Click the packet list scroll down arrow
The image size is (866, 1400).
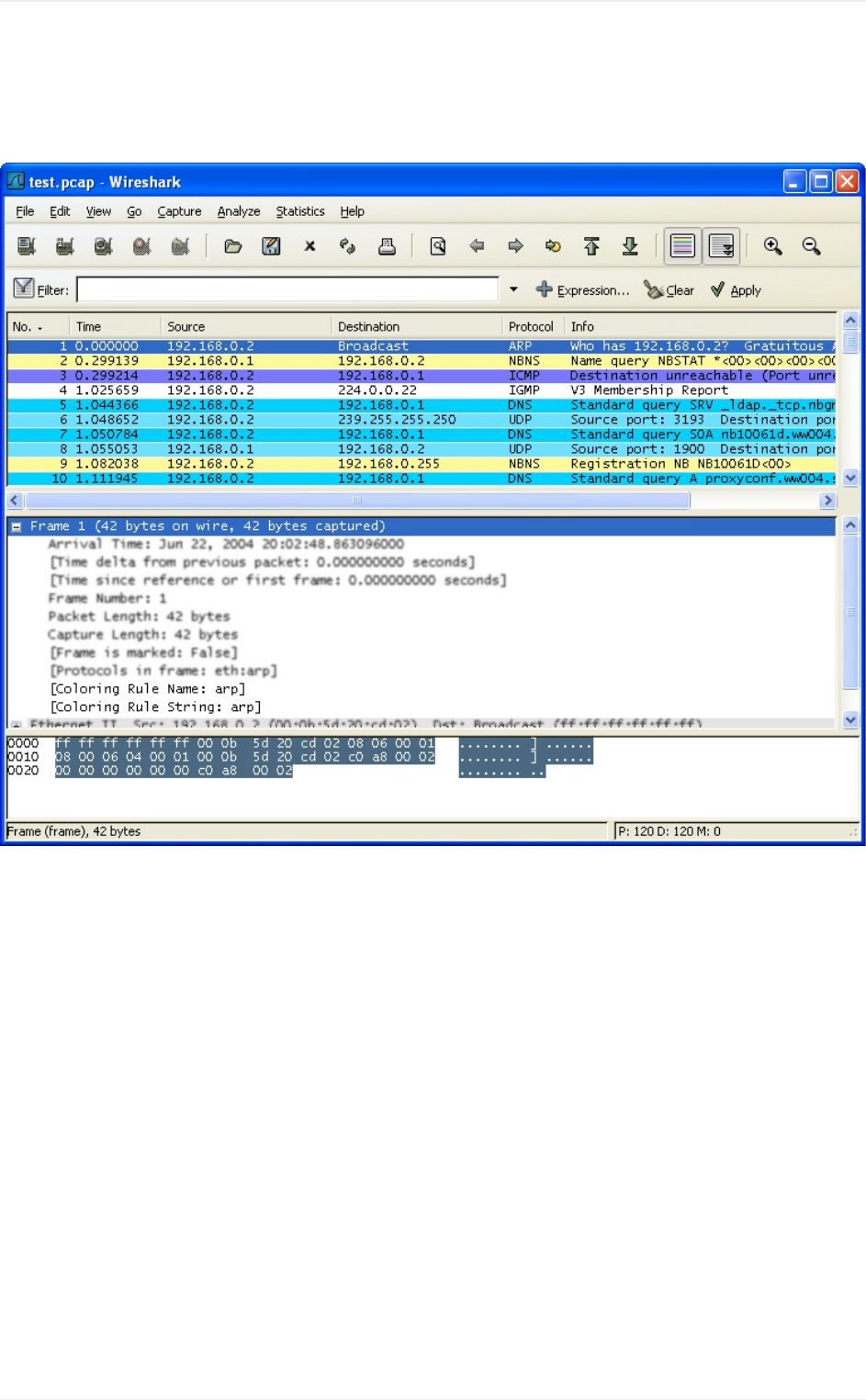850,478
